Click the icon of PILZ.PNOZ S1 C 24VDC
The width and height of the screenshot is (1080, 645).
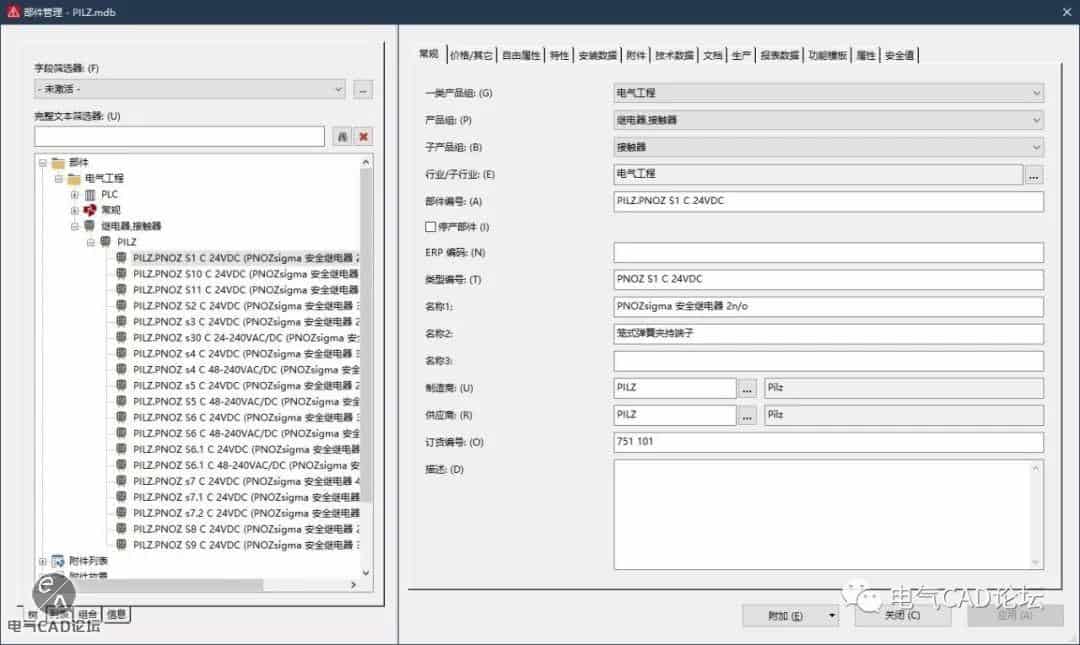tap(121, 258)
